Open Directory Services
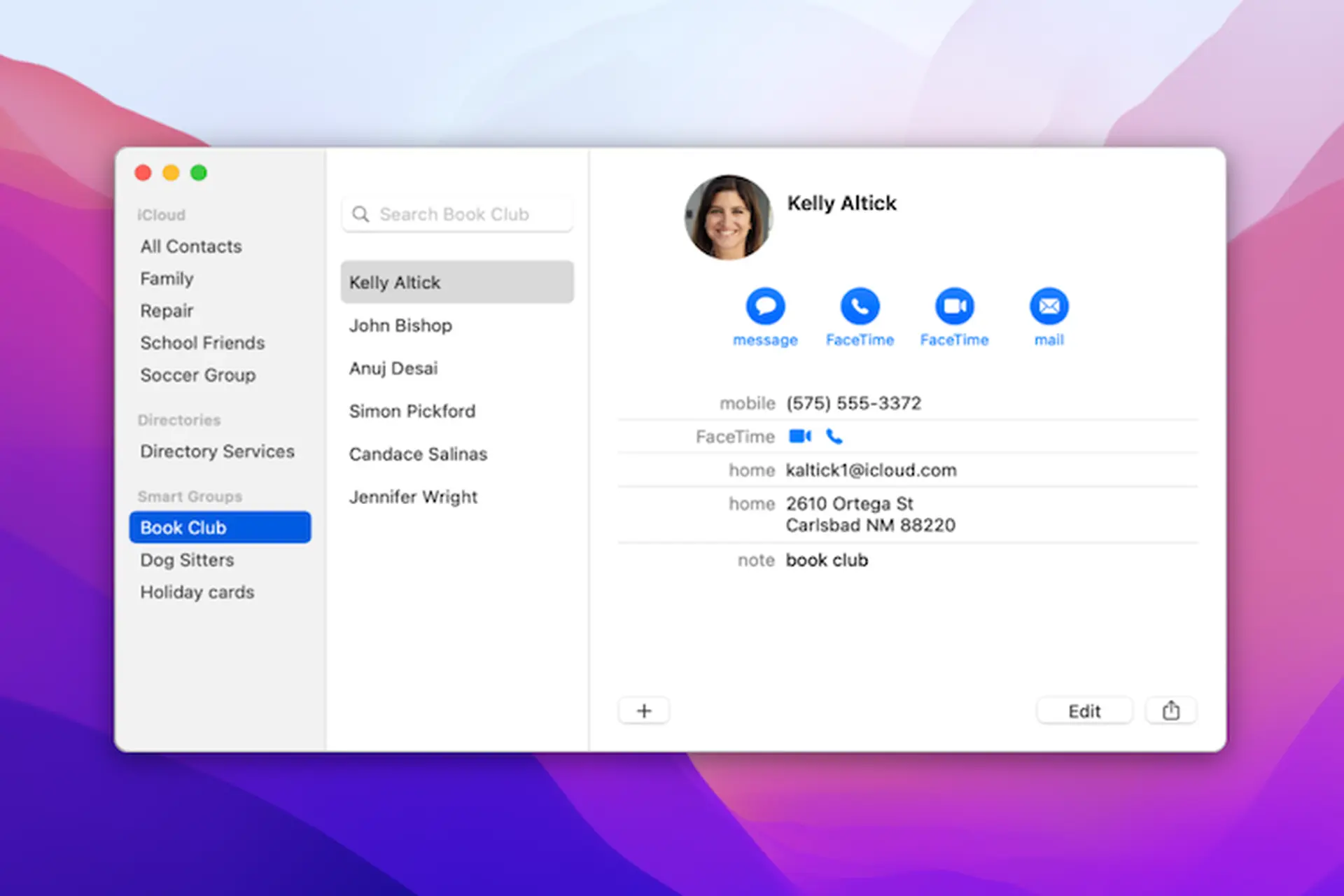 pyautogui.click(x=217, y=451)
